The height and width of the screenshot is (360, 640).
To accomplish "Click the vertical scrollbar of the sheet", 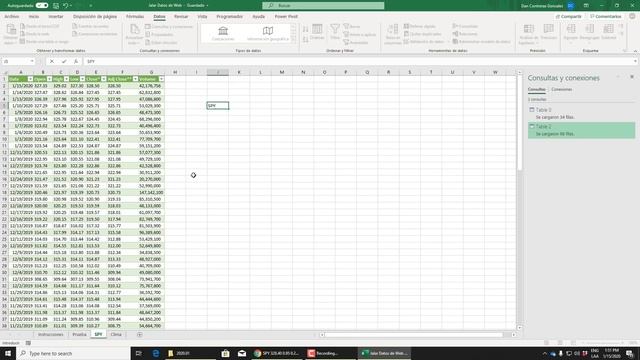I will pyautogui.click(x=520, y=122).
